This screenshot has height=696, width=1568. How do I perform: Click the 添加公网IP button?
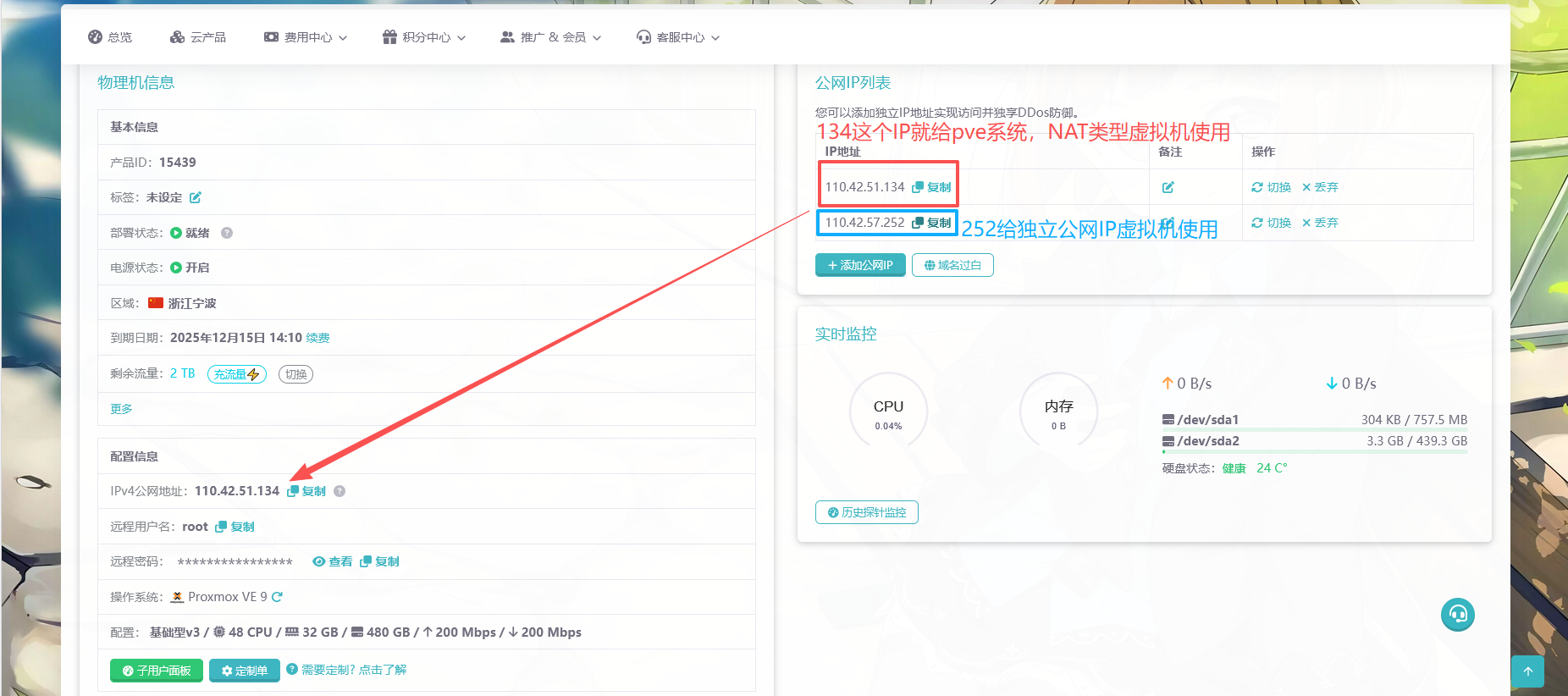pos(860,265)
